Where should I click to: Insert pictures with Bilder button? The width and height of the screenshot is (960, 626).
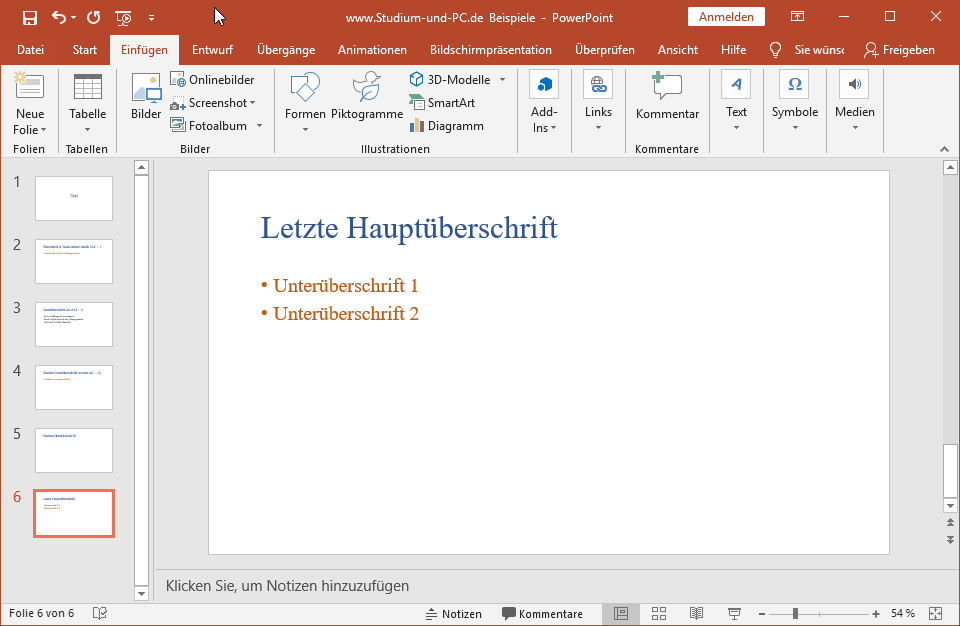(146, 96)
